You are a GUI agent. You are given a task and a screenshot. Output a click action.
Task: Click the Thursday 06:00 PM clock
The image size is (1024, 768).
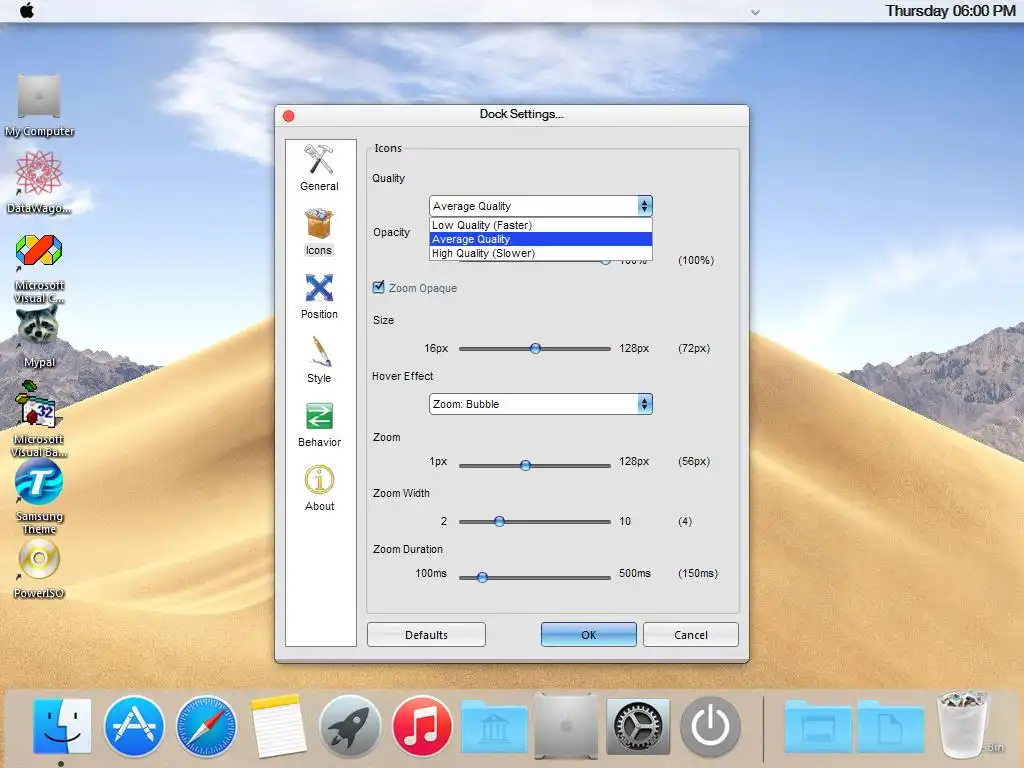[950, 11]
